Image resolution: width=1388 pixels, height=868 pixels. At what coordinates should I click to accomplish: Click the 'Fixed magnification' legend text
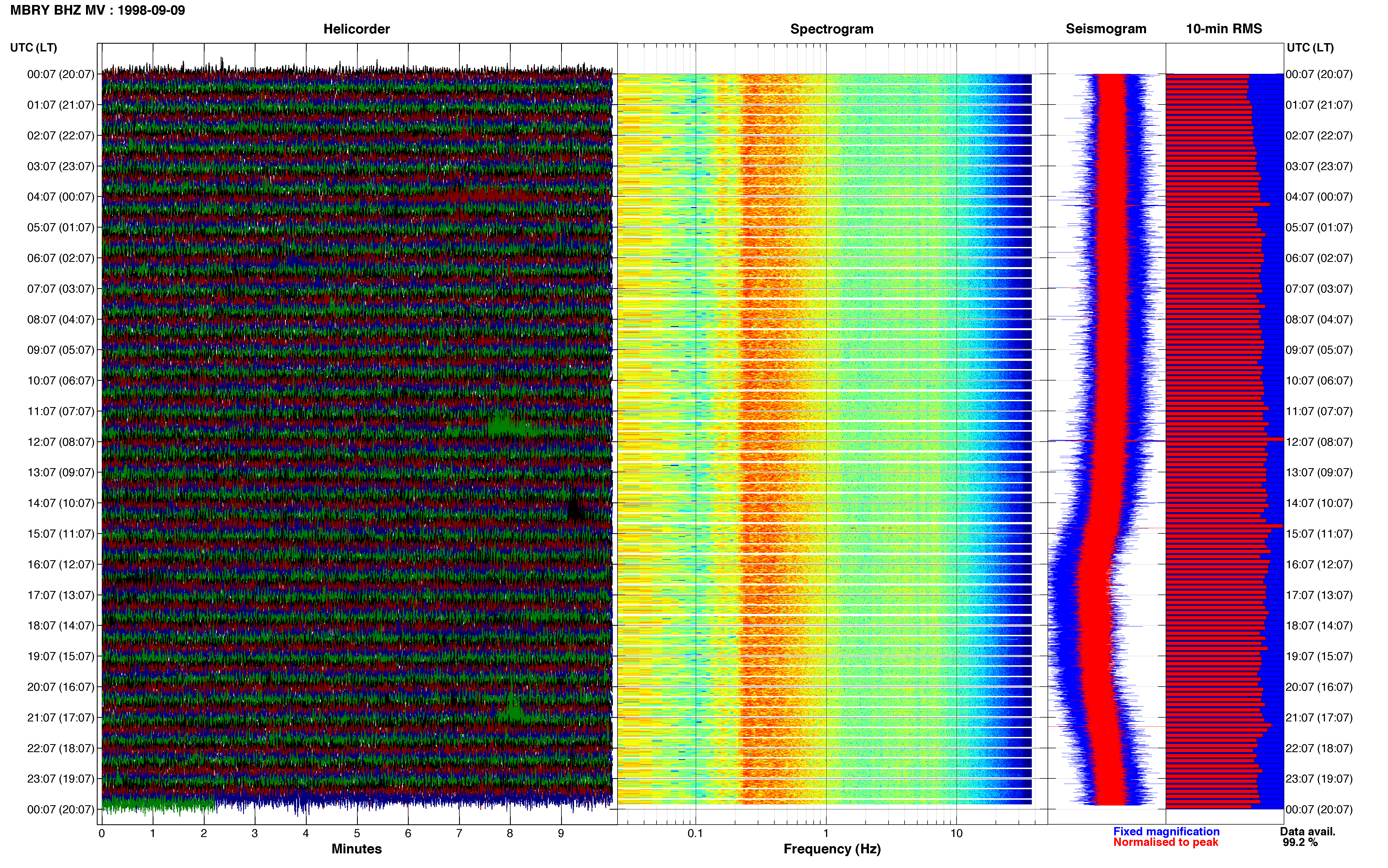click(x=1166, y=831)
